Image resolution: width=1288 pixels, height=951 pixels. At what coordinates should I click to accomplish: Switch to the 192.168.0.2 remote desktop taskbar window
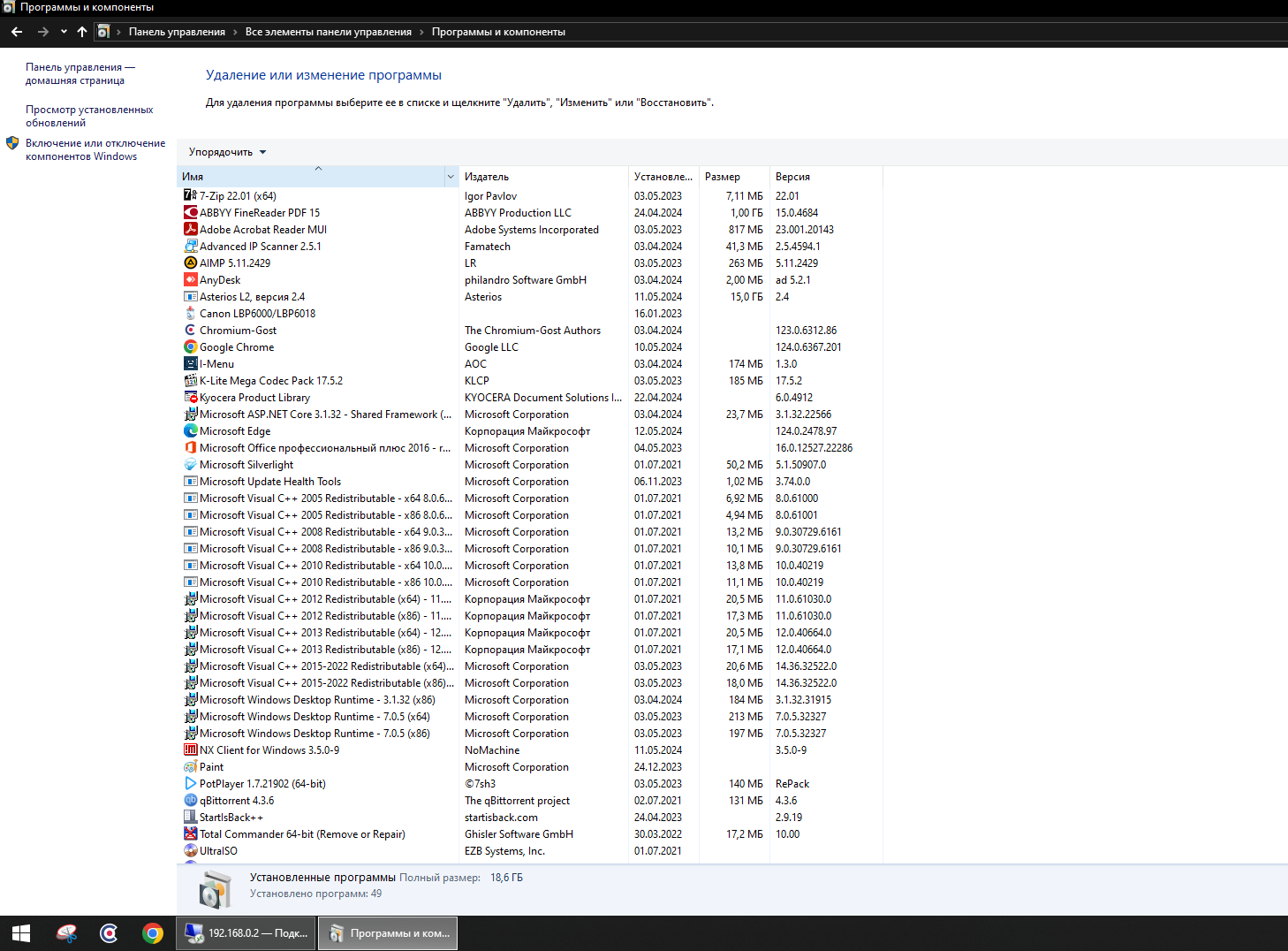pyautogui.click(x=246, y=933)
